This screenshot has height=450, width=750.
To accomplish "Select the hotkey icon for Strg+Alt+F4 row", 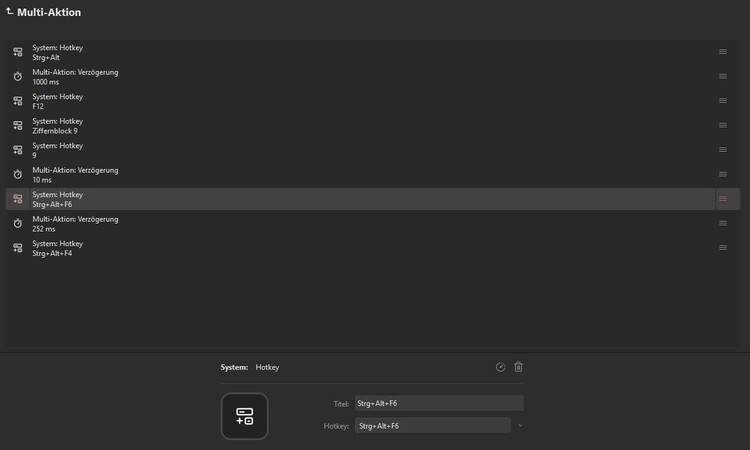I will tap(18, 248).
